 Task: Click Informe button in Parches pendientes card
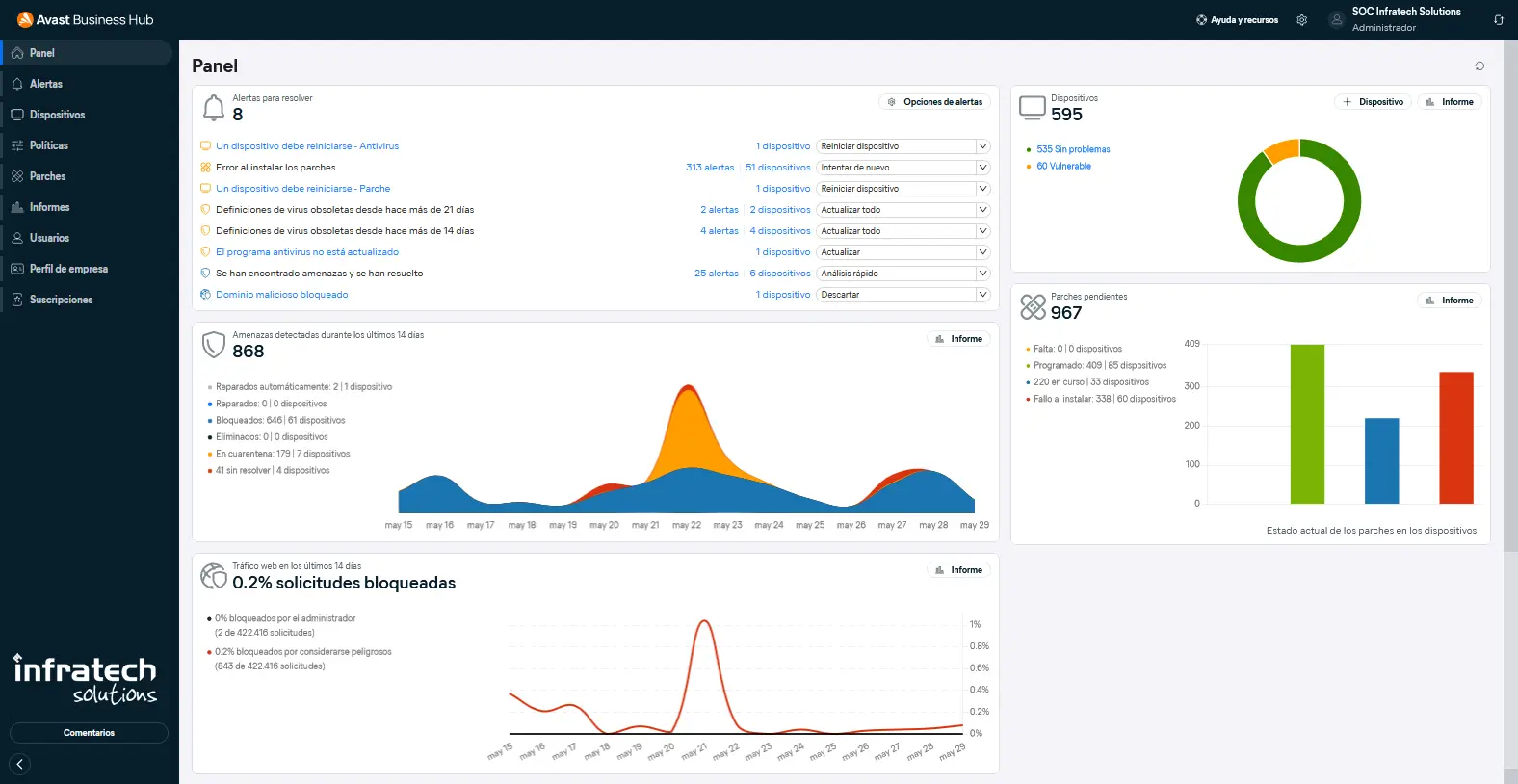click(x=1450, y=301)
